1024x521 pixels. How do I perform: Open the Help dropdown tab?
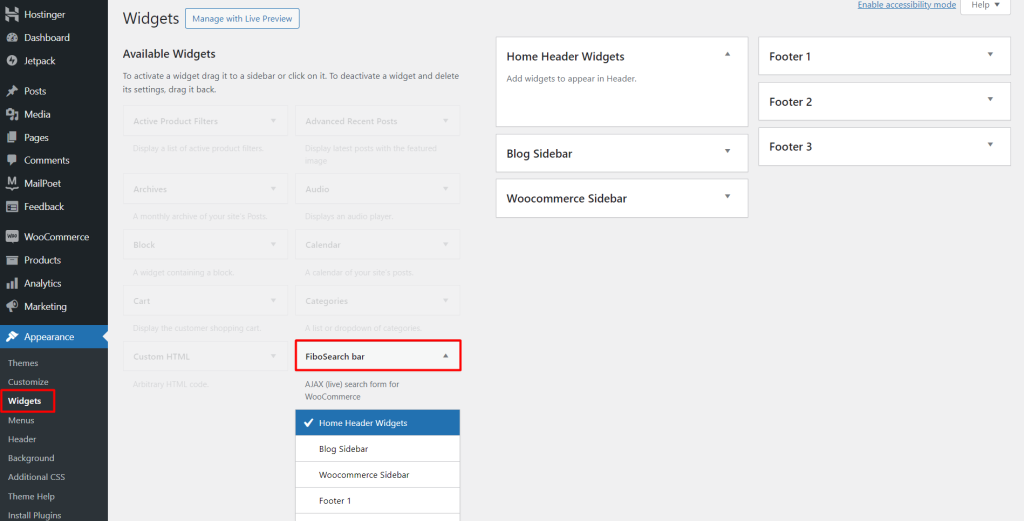[985, 6]
